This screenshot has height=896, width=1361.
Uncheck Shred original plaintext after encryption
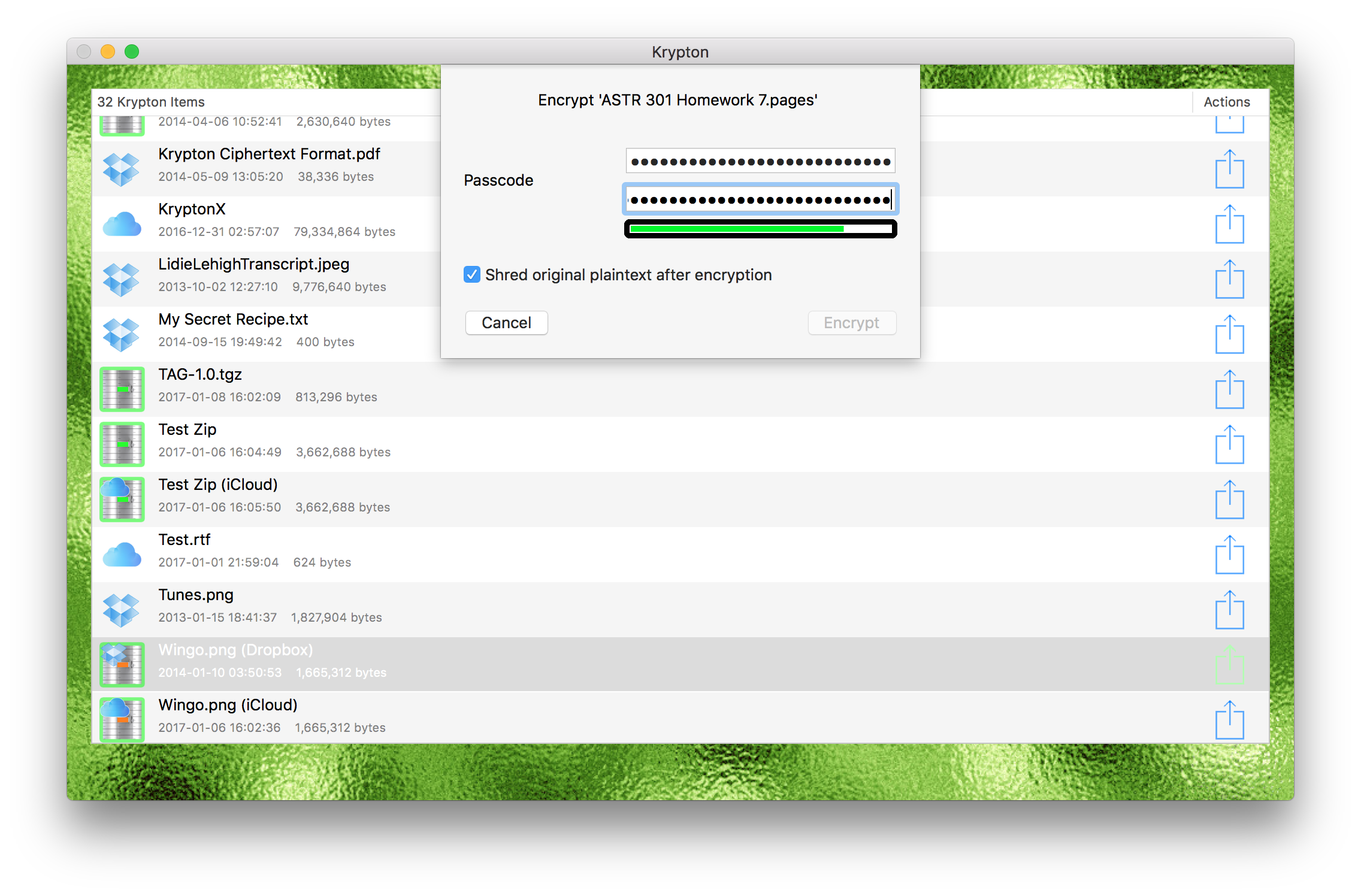472,275
